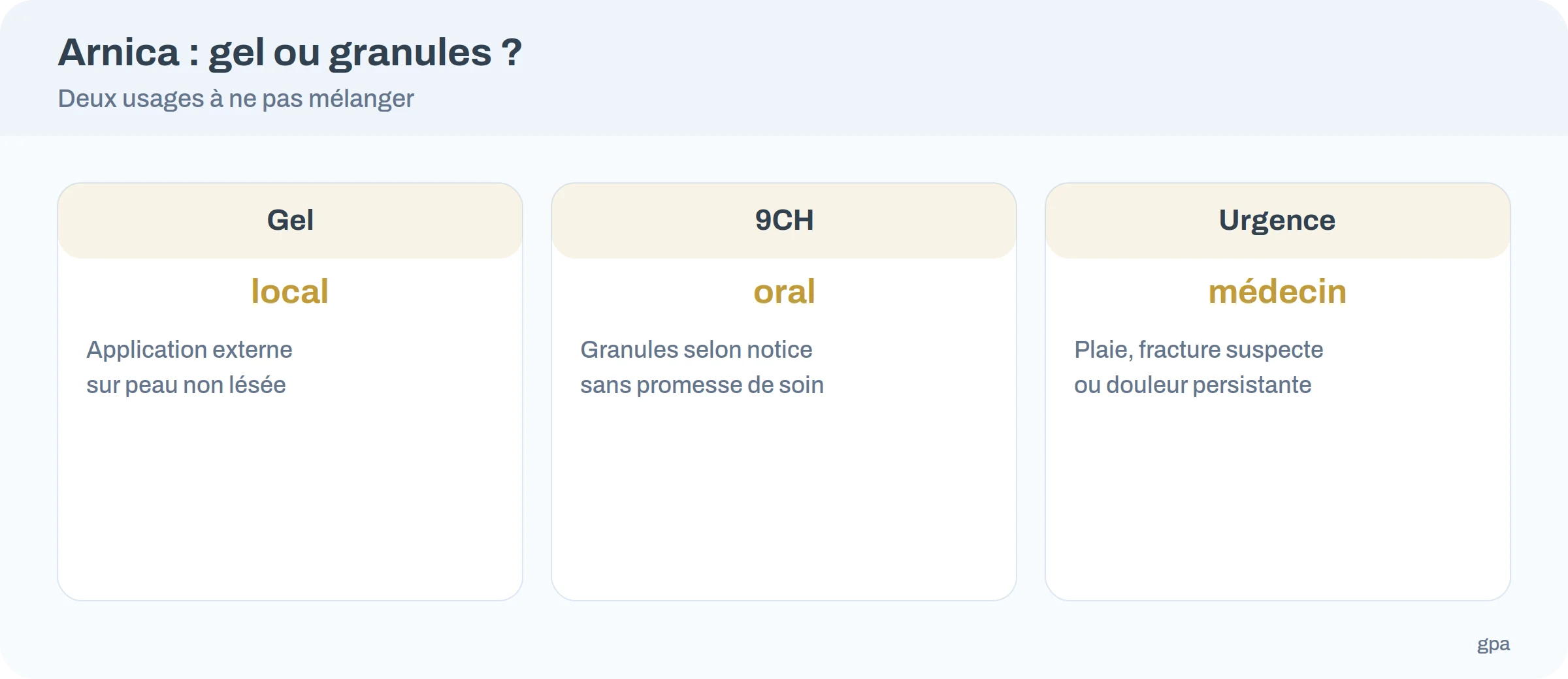Image resolution: width=1568 pixels, height=679 pixels.
Task: Click the "sur peau non lésée" line
Action: 186,385
